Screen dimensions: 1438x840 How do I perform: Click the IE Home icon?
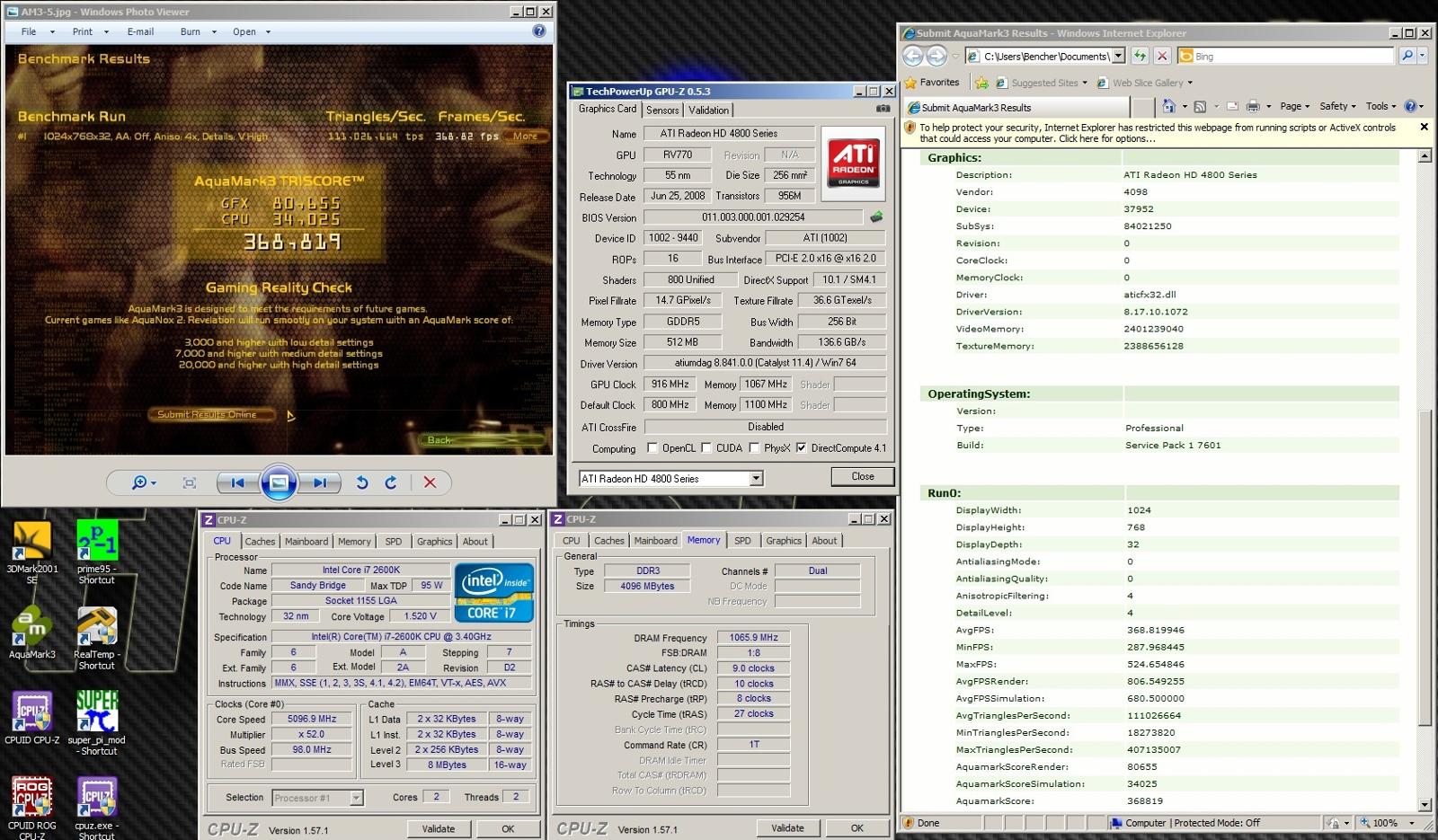click(x=1168, y=106)
